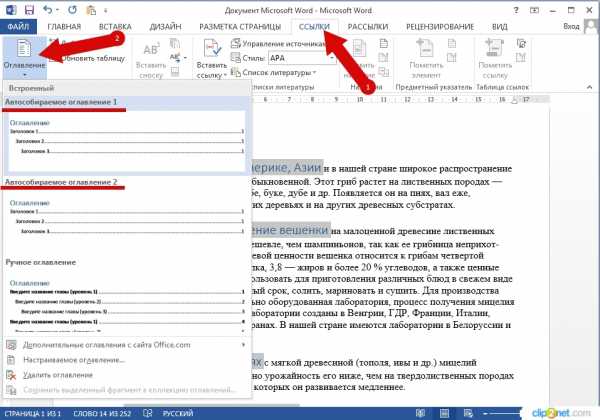Image resolution: width=600 pixels, height=420 pixels.
Task: Open the ДИЗАЙН tab
Action: point(165,26)
